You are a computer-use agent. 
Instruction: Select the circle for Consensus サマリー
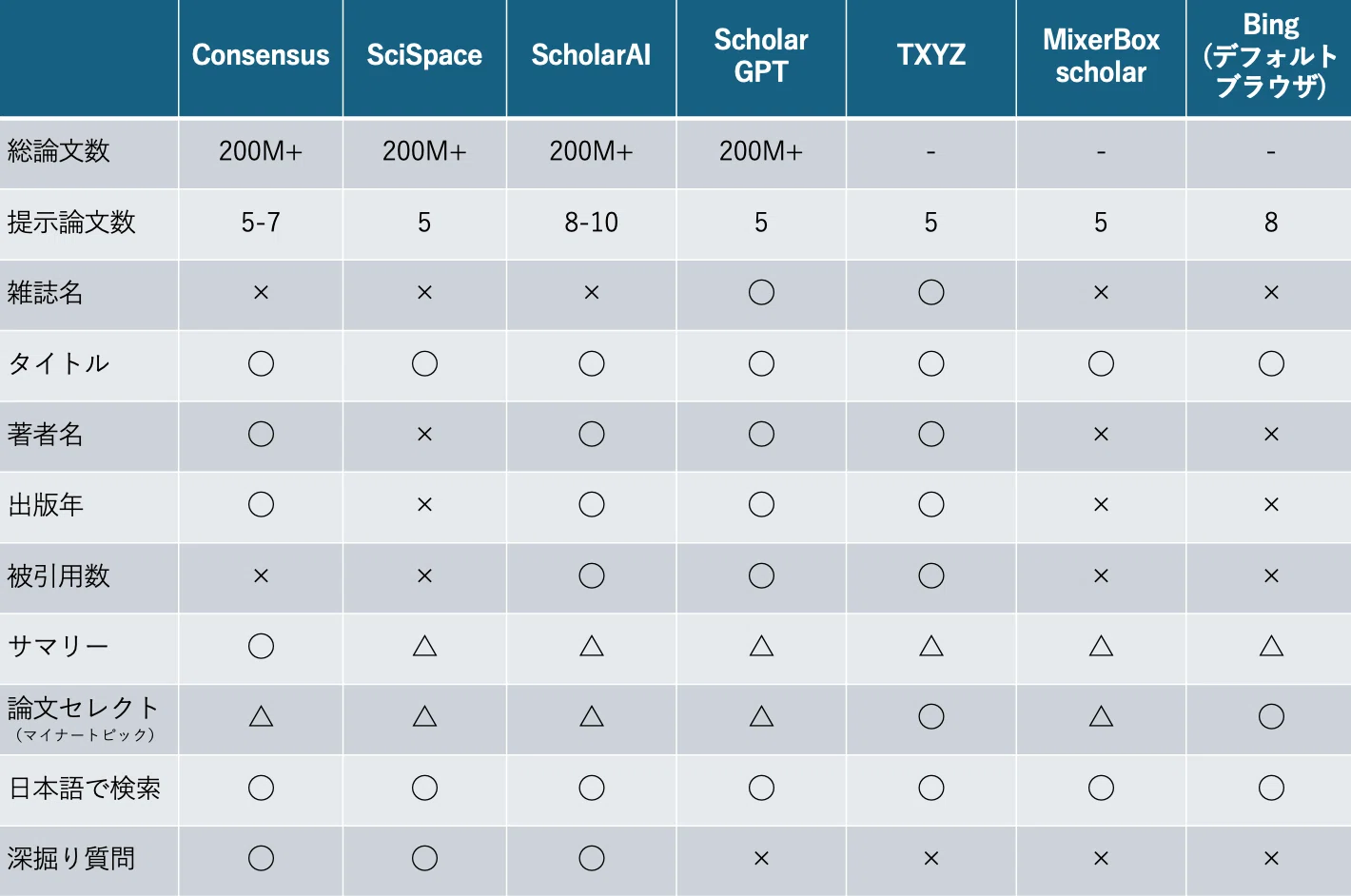pos(261,647)
